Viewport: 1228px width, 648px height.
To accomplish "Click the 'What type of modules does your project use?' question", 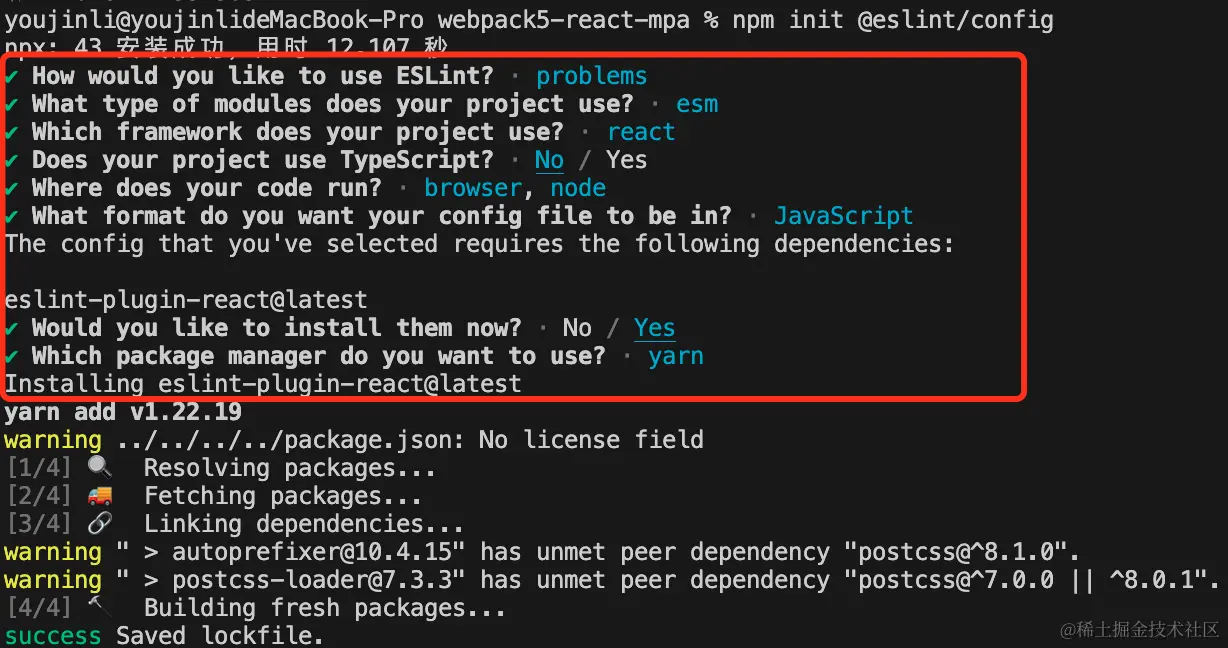I will pyautogui.click(x=332, y=104).
